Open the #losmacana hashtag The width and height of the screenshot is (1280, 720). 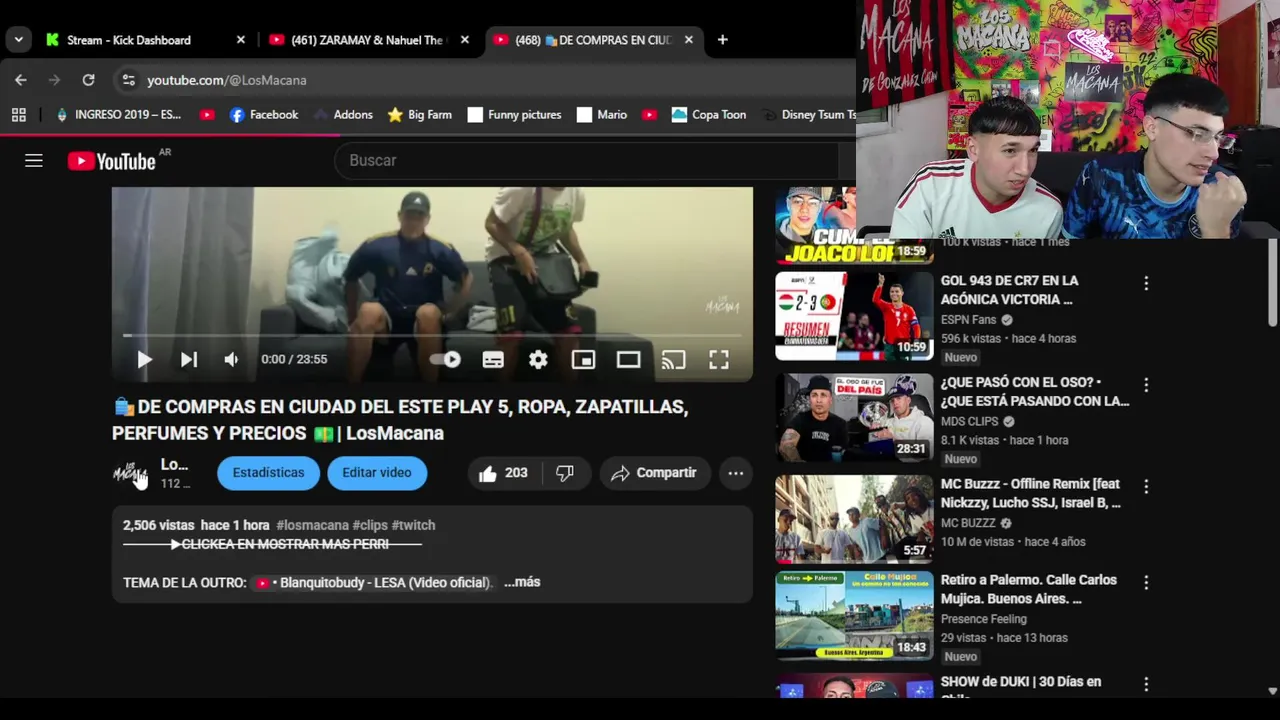pyautogui.click(x=312, y=525)
